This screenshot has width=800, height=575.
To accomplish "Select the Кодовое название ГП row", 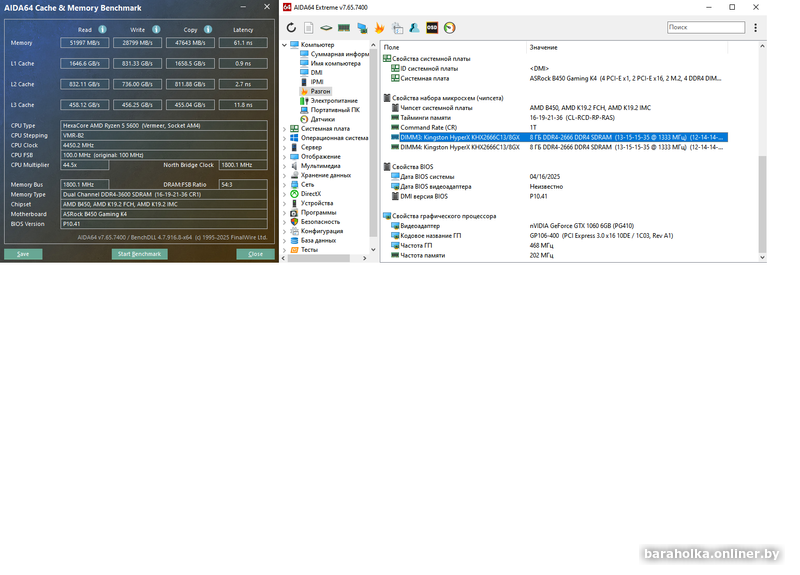I will 559,236.
